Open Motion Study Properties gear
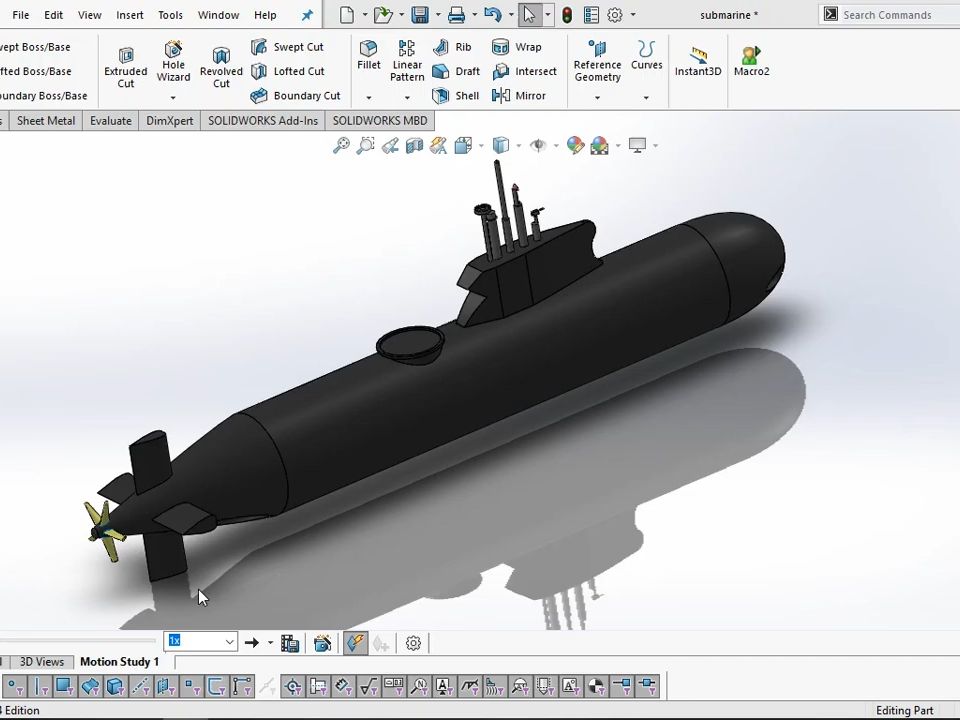960x720 pixels. tap(413, 643)
